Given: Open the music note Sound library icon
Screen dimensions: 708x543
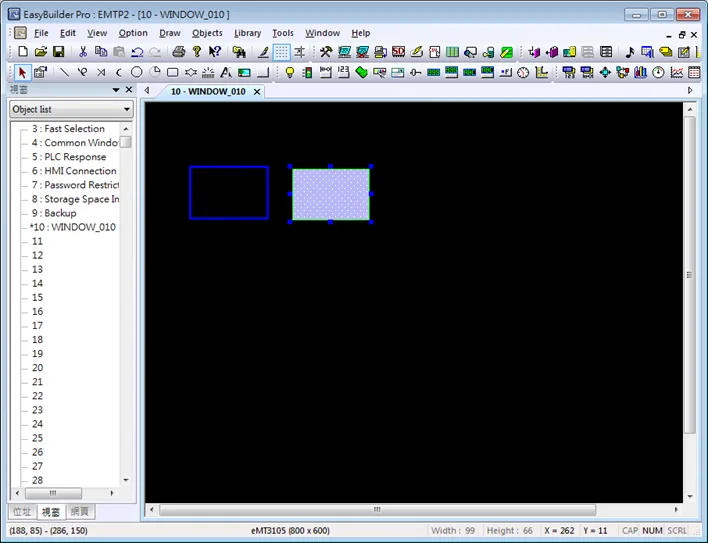Looking at the screenshot, I should click(629, 52).
